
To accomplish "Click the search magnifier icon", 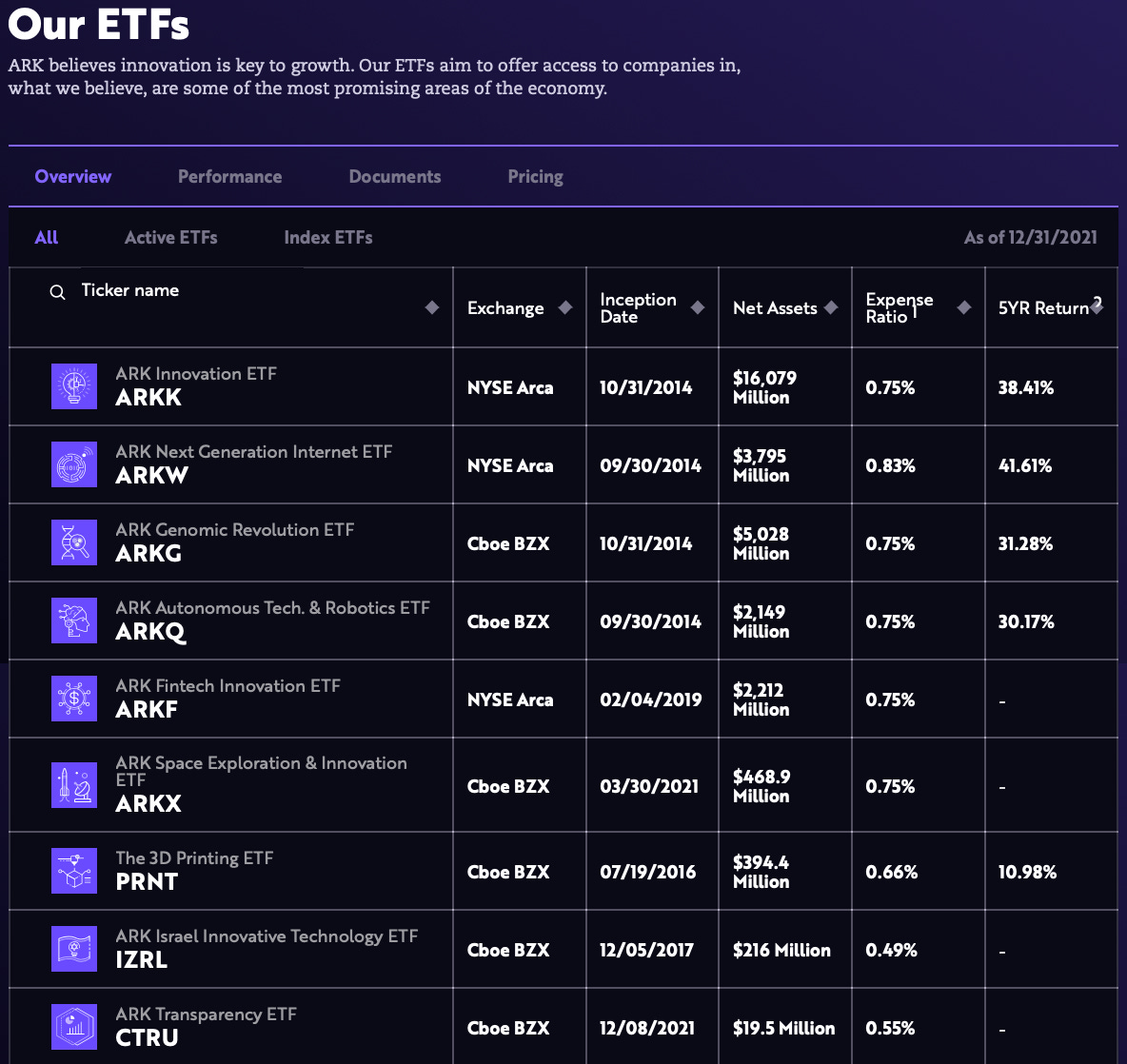I will pos(56,290).
